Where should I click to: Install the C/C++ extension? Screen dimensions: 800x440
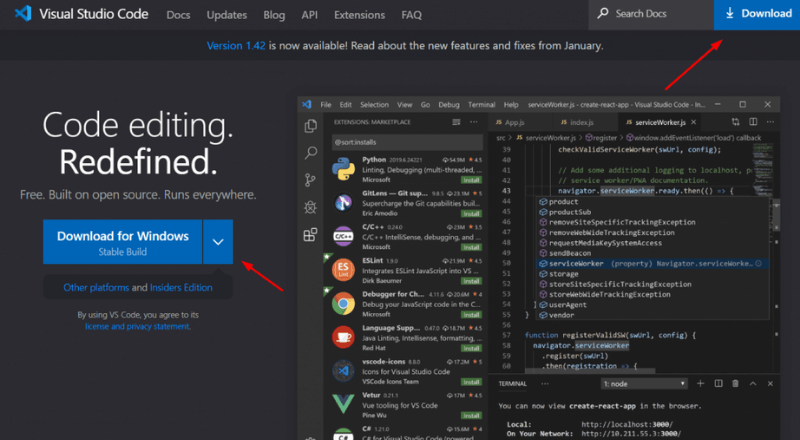(471, 248)
